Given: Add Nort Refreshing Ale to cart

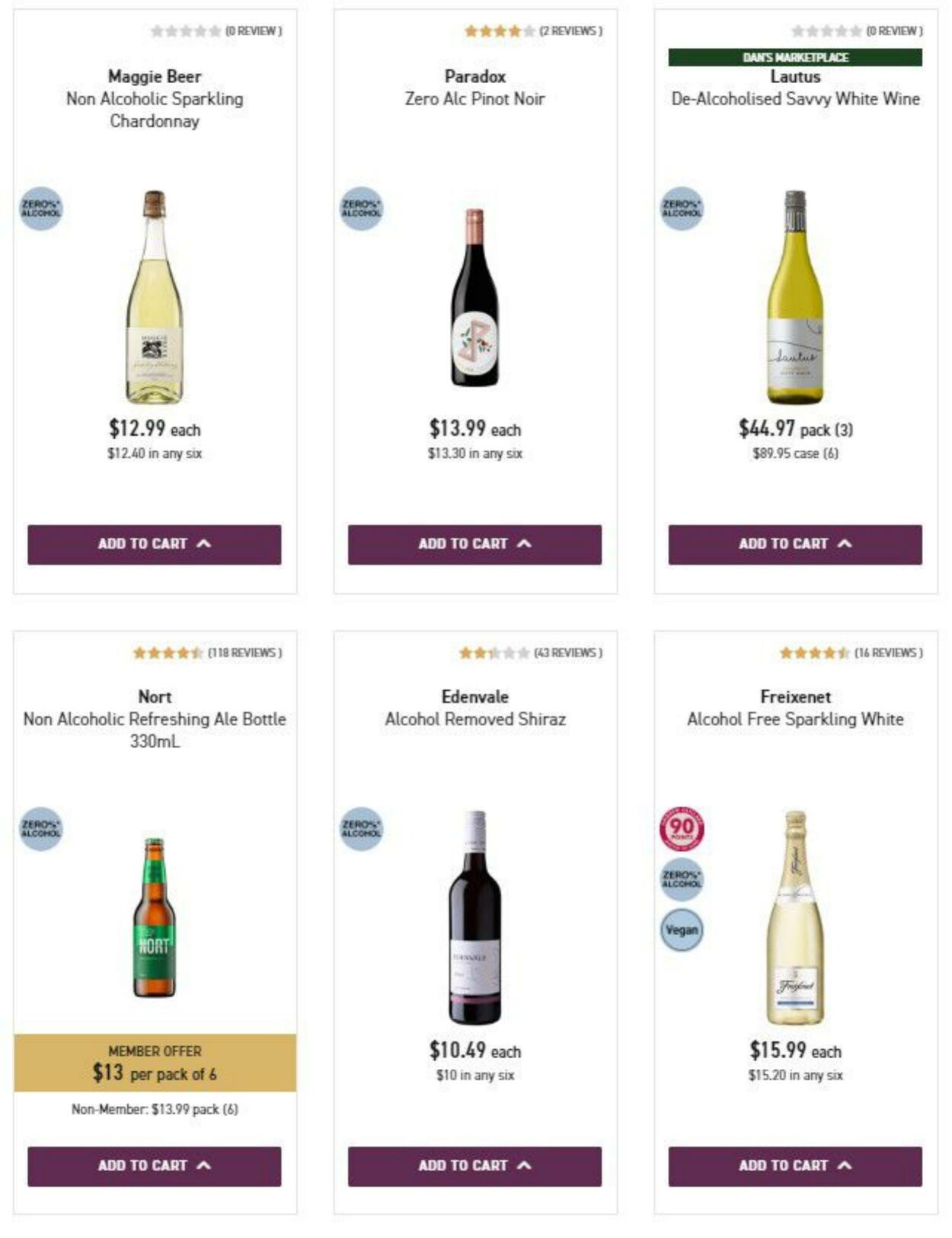Looking at the screenshot, I should [155, 1166].
